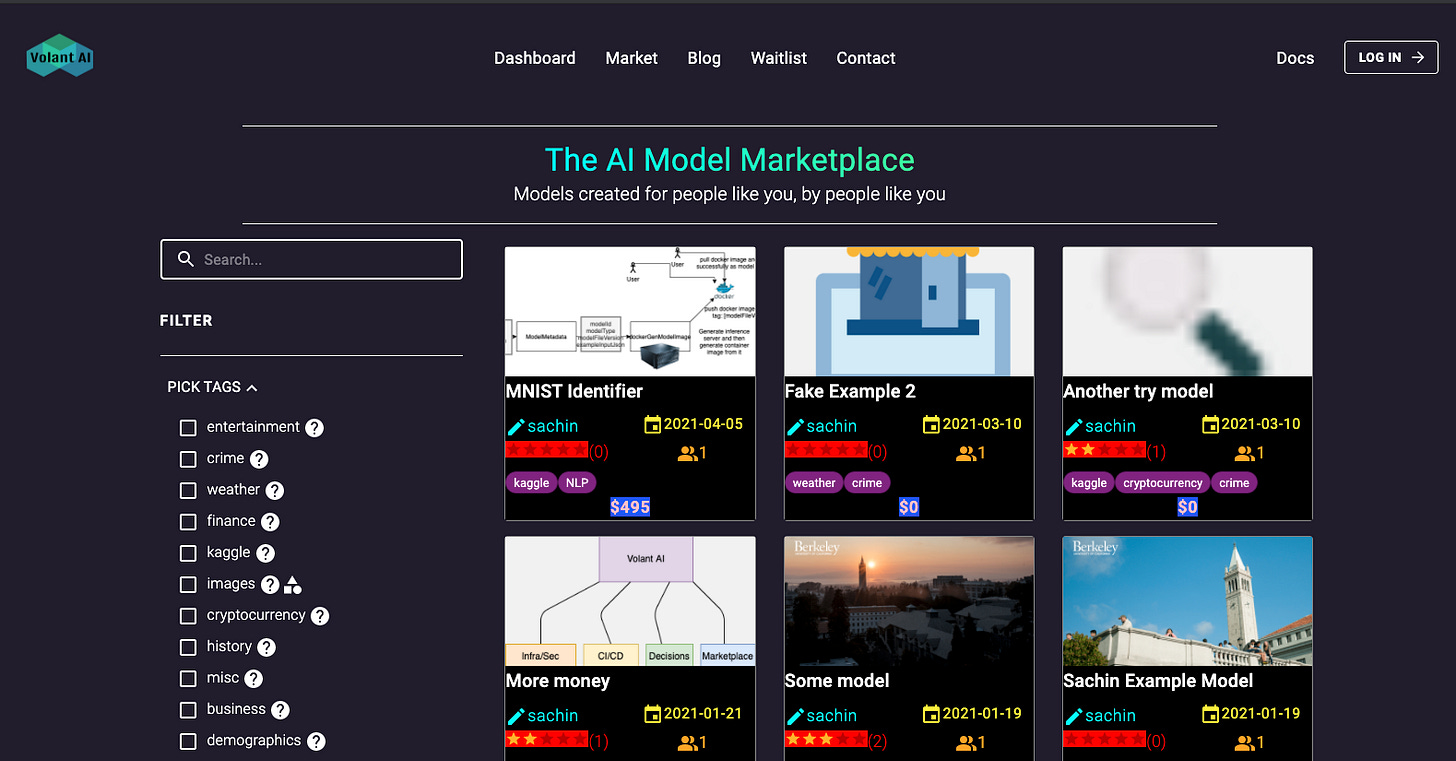Click the cryptocurrency tag on Another try model
This screenshot has height=761, width=1456.
tap(1163, 483)
